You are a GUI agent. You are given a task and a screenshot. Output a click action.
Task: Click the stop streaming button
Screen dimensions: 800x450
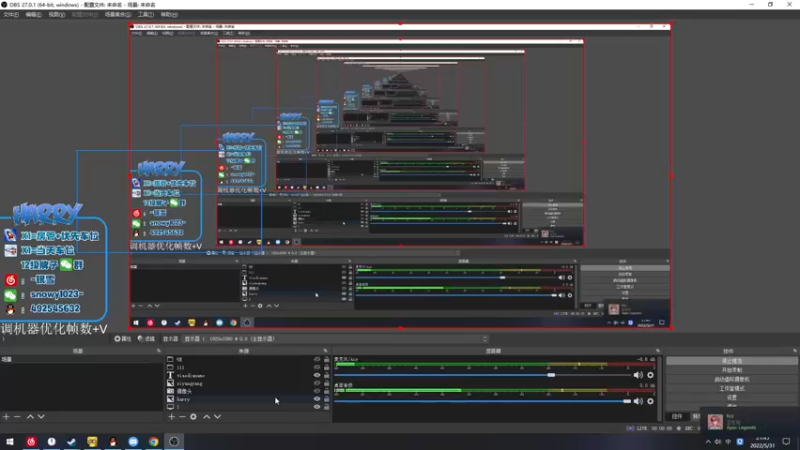coord(732,361)
